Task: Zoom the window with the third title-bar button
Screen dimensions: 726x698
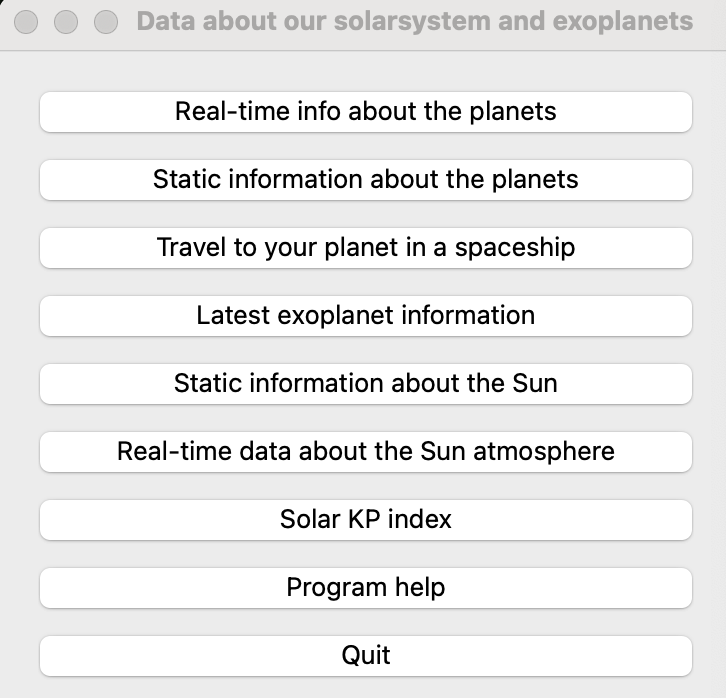Action: click(x=105, y=21)
